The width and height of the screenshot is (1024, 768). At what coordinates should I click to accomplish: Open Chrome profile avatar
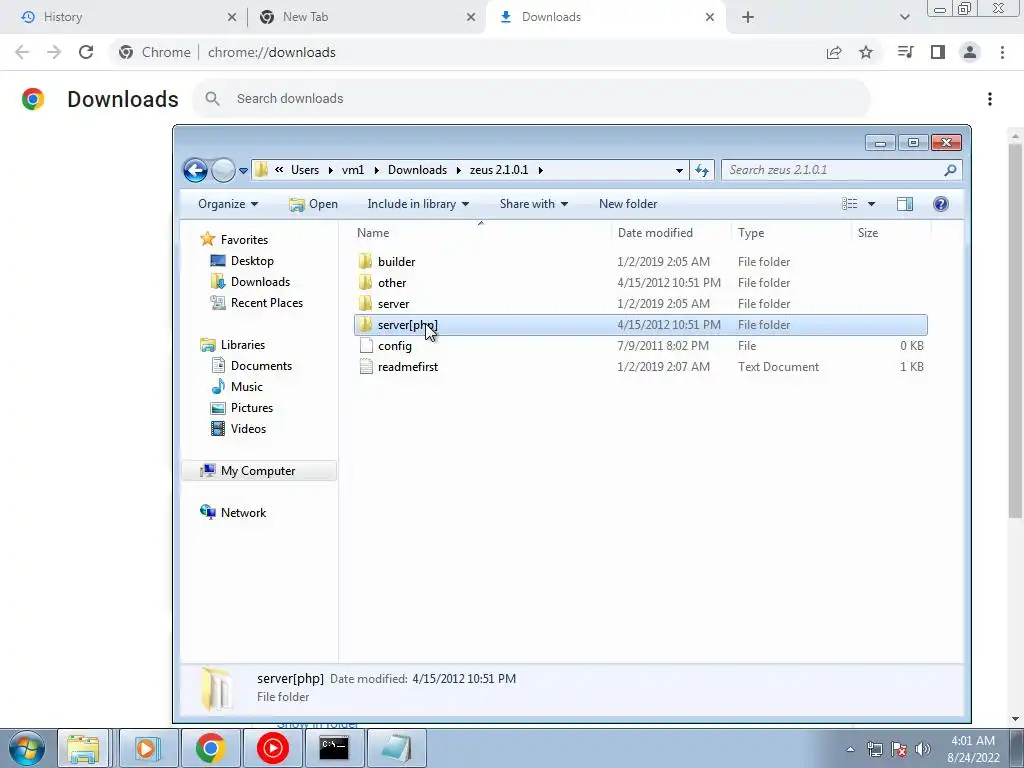(970, 52)
